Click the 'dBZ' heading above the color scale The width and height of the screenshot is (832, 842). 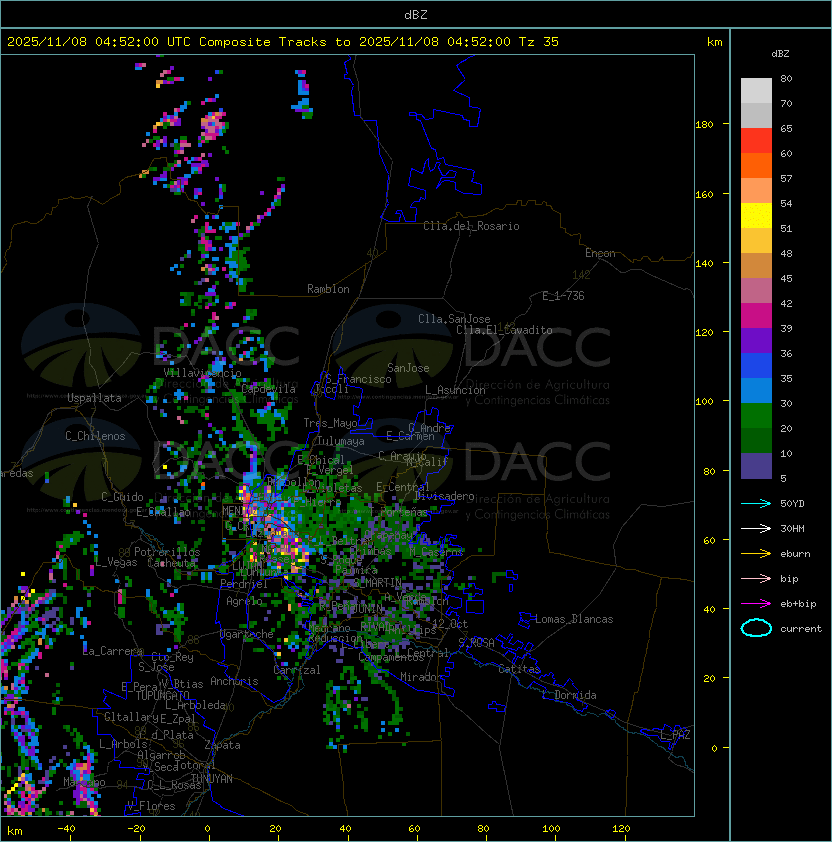780,54
